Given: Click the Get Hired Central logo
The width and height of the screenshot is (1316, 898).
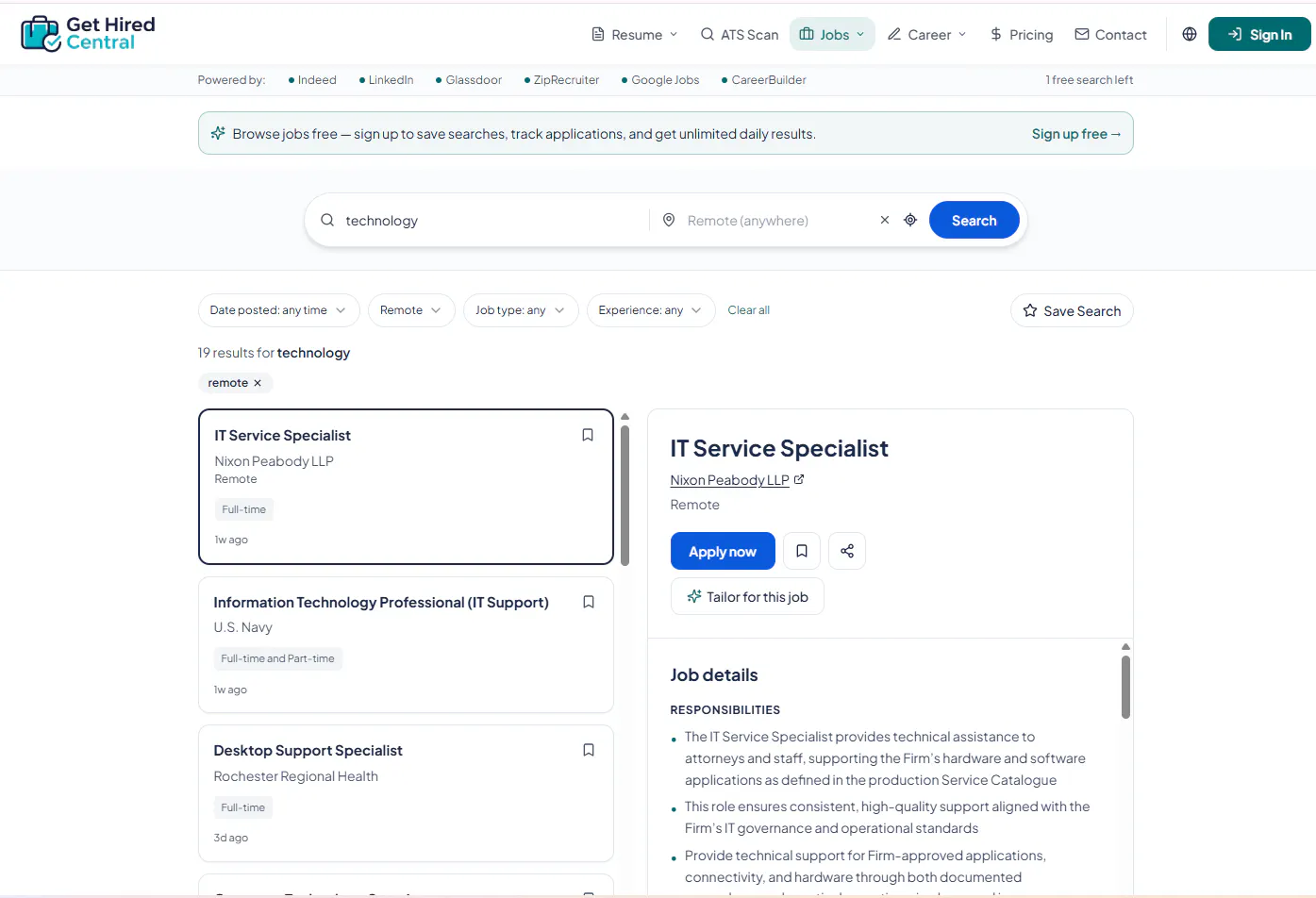Looking at the screenshot, I should coord(88,34).
